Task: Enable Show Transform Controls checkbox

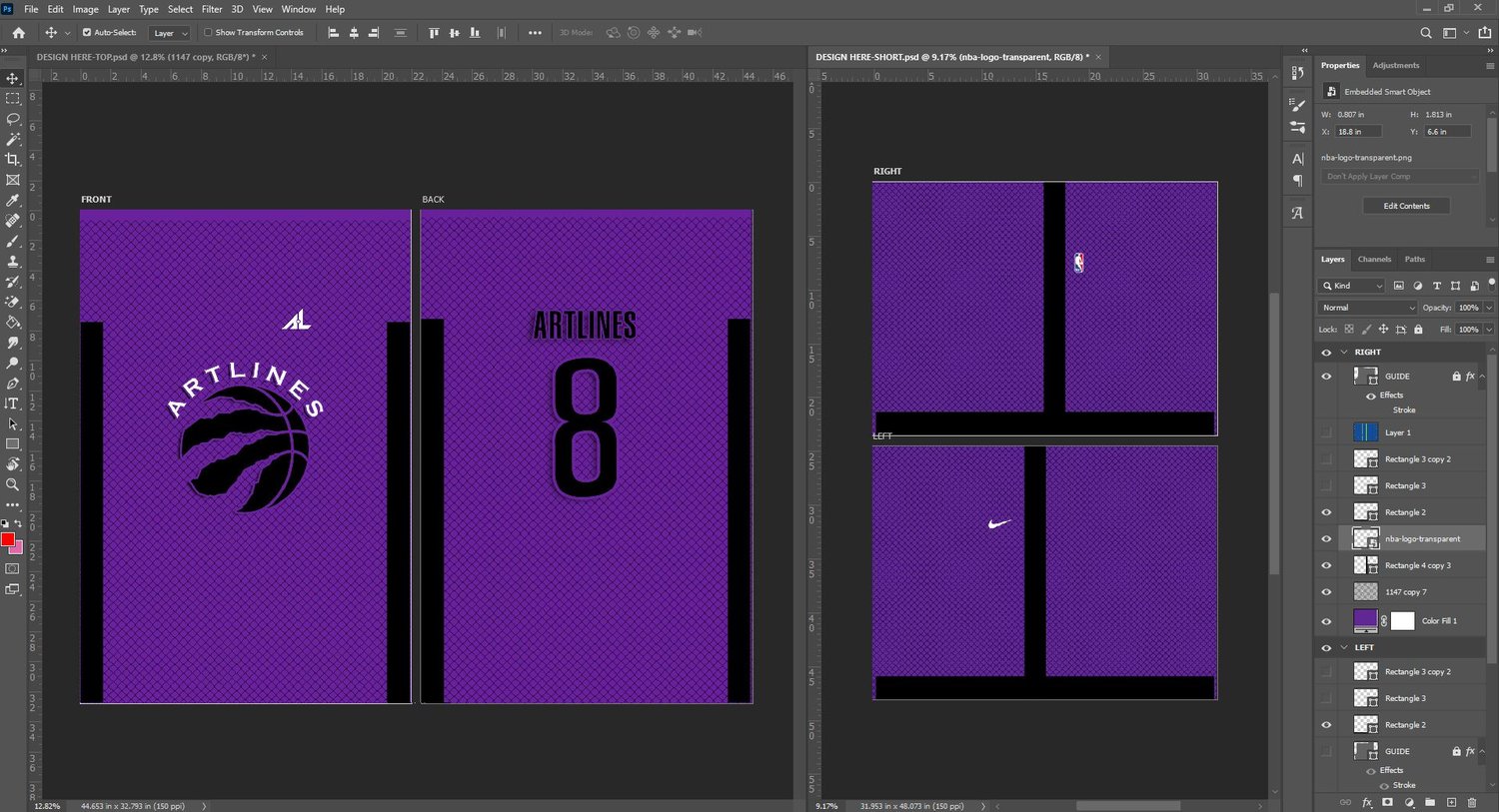Action: tap(208, 33)
